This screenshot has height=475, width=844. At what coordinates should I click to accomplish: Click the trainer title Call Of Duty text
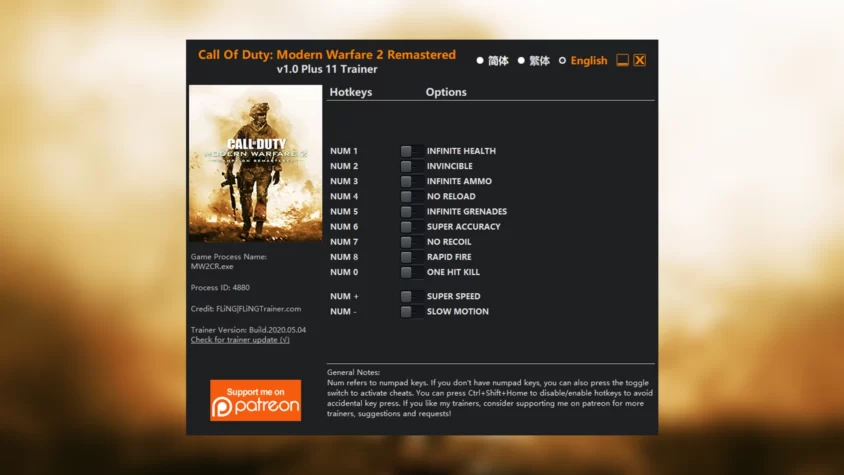click(x=327, y=55)
